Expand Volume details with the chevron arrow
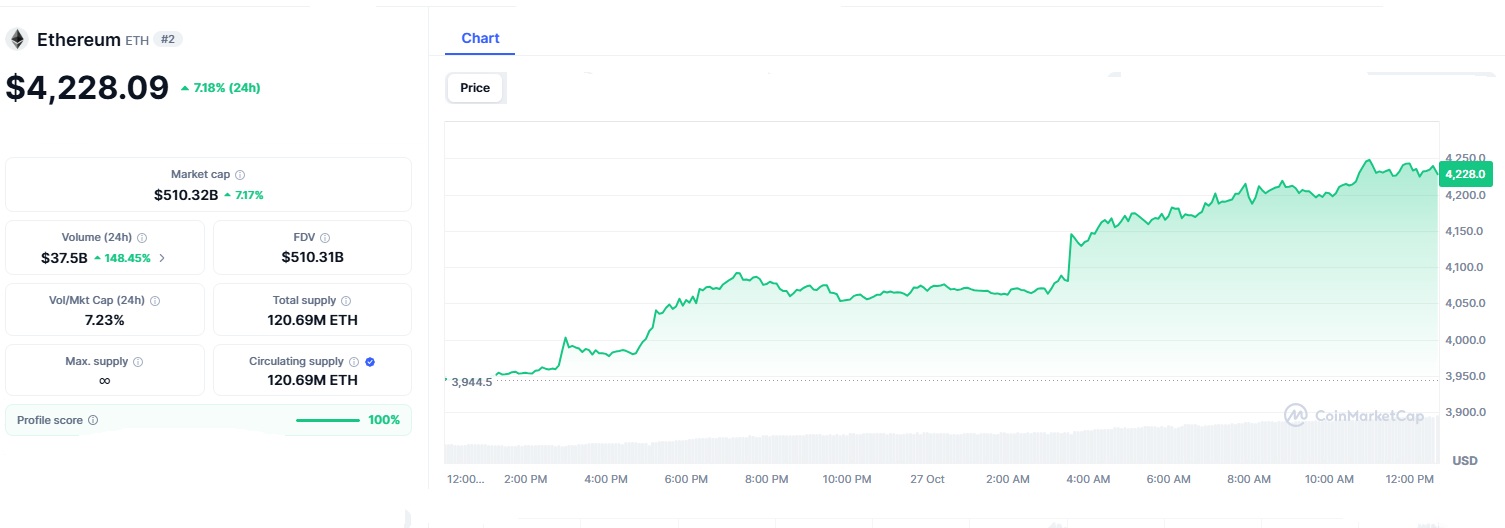This screenshot has height=528, width=1505. [163, 258]
